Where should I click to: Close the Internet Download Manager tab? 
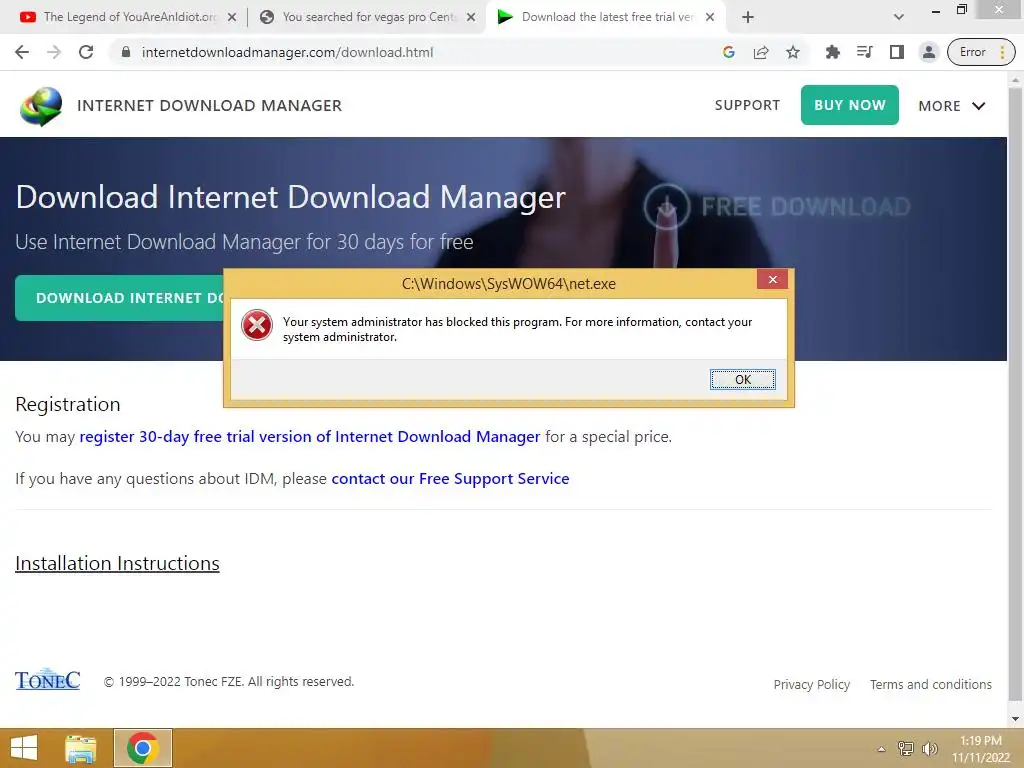710,17
